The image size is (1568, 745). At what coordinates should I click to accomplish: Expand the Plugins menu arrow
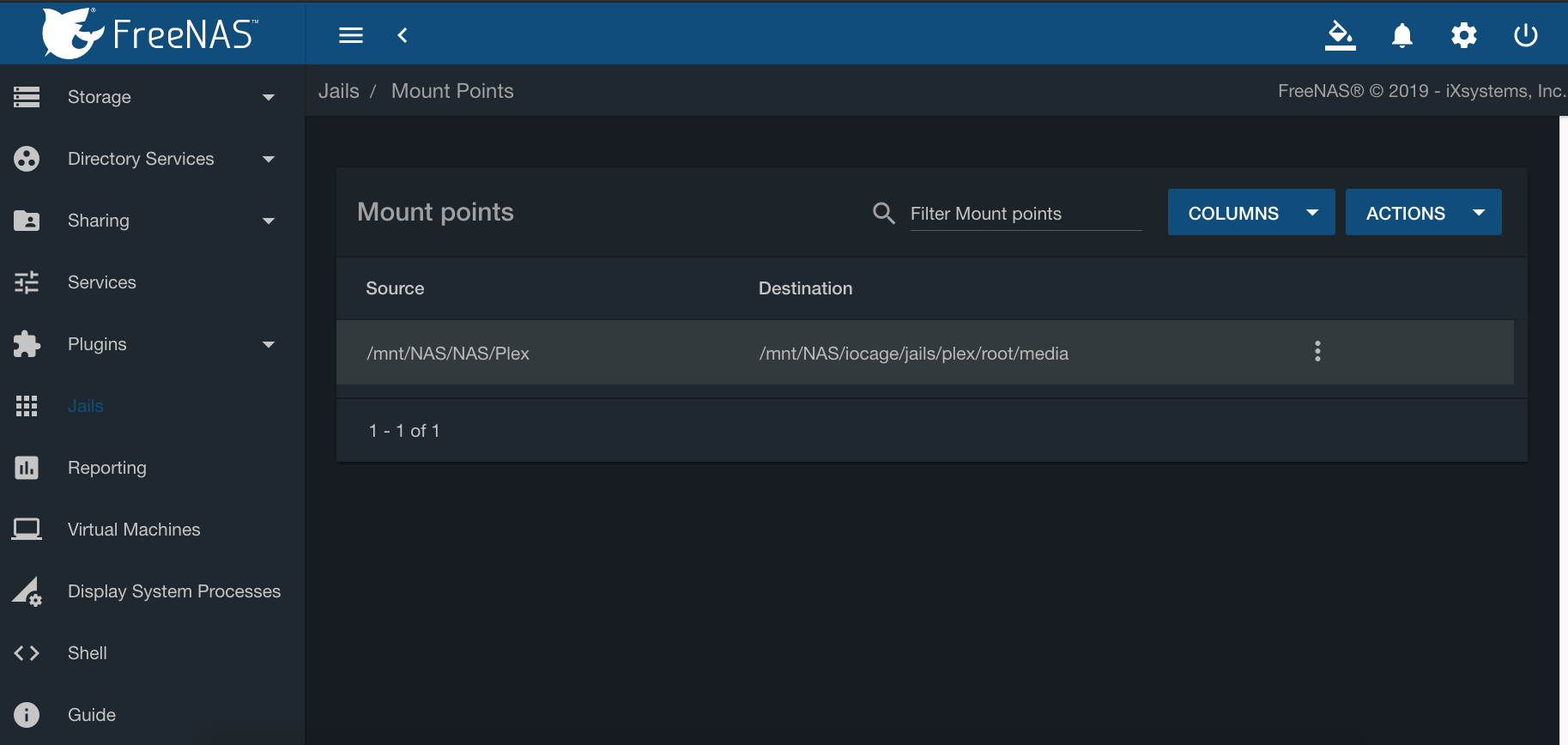269,344
